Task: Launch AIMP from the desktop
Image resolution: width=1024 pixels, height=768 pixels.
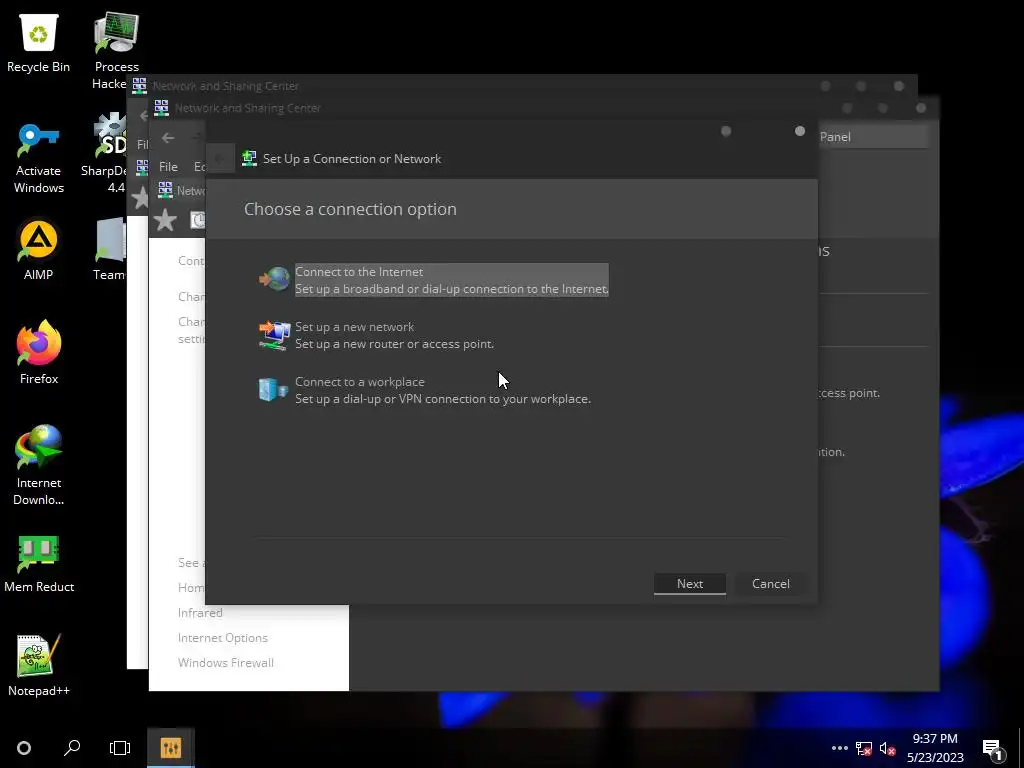Action: [x=39, y=250]
